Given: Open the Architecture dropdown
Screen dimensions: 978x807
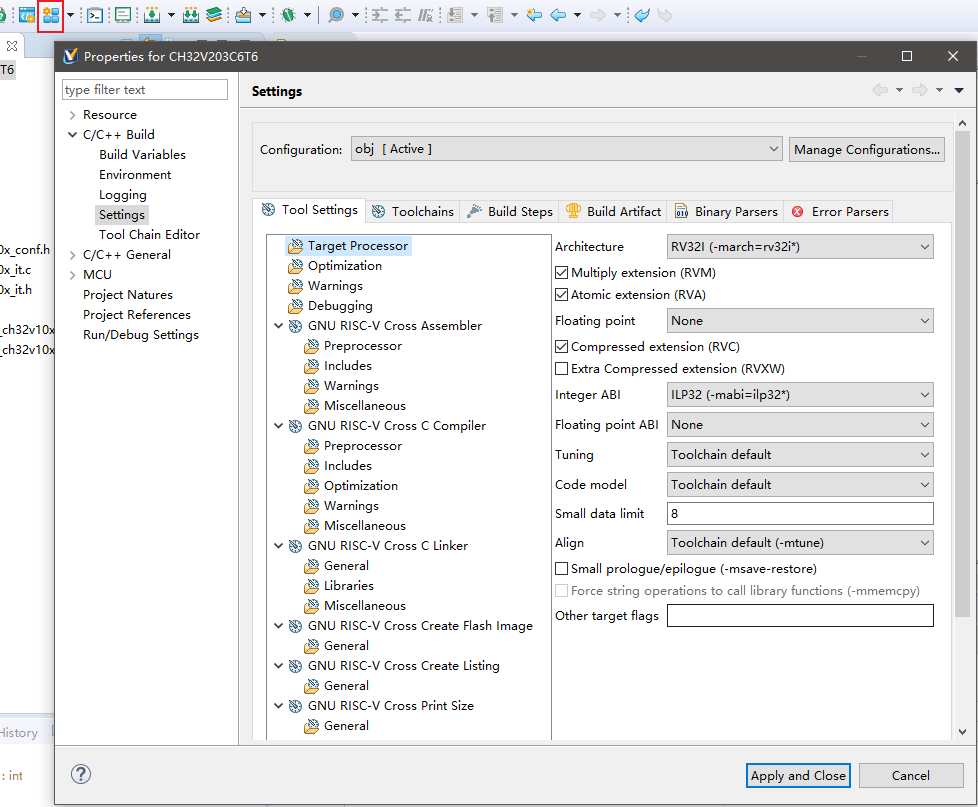Looking at the screenshot, I should coord(800,247).
